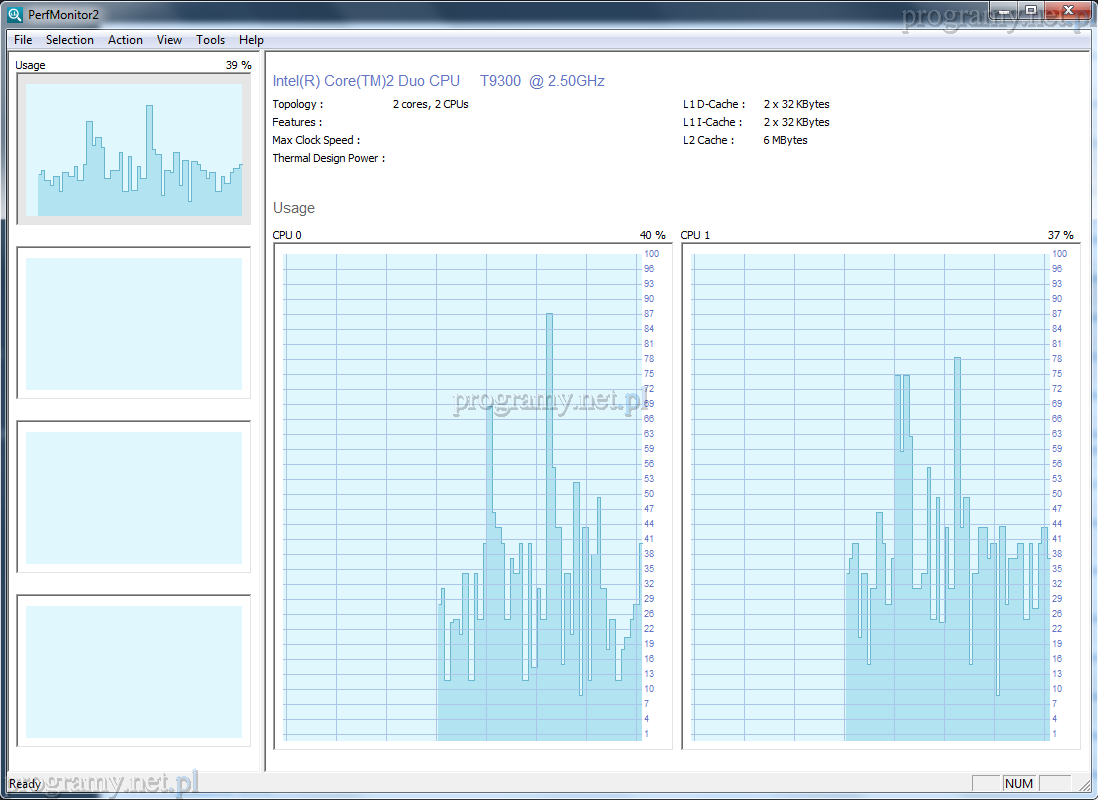The image size is (1098, 800).
Task: Open the Help menu
Action: [x=251, y=40]
